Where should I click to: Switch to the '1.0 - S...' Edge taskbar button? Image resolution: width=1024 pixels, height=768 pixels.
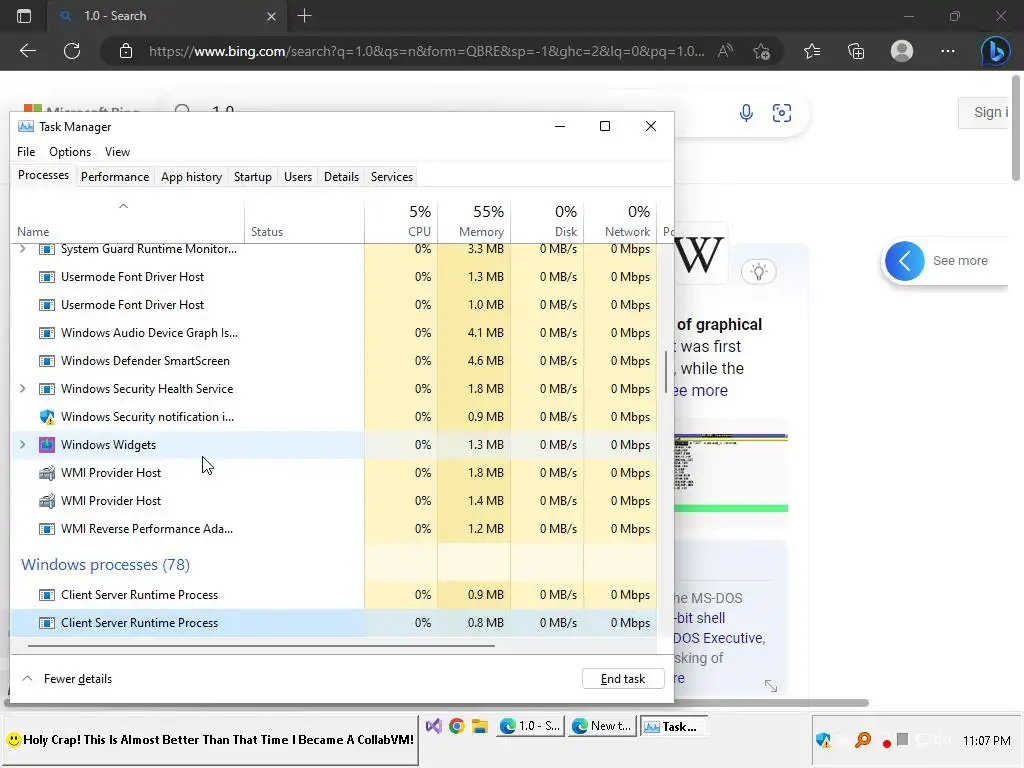530,726
